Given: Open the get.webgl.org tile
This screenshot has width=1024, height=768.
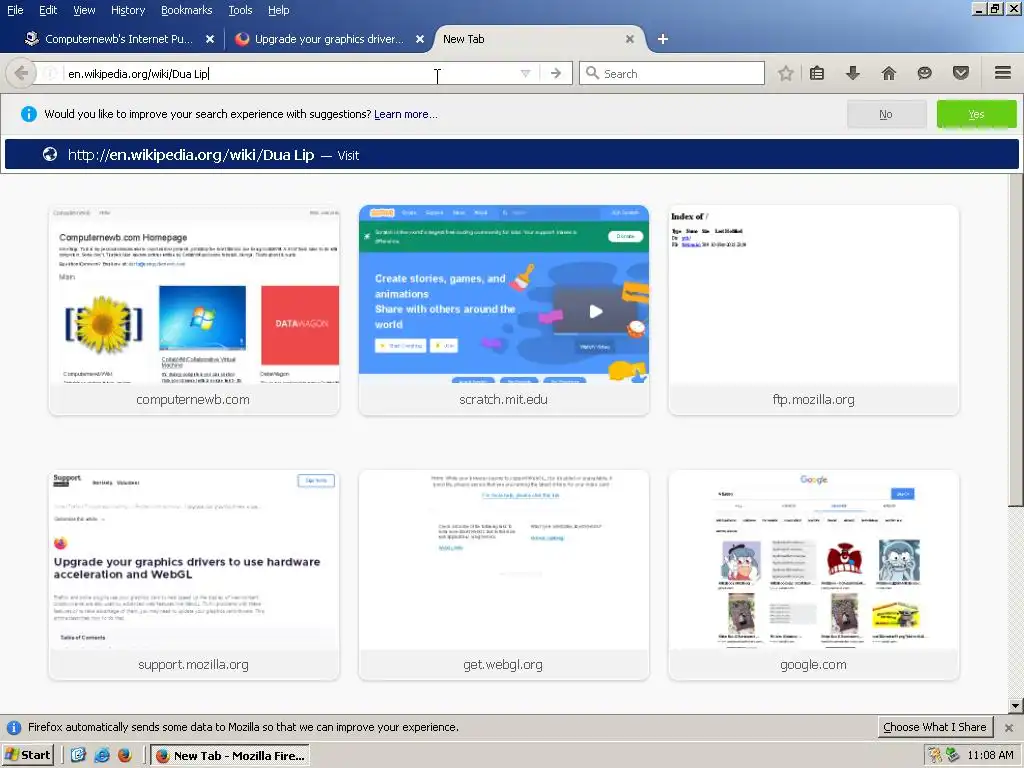Looking at the screenshot, I should click(x=504, y=575).
